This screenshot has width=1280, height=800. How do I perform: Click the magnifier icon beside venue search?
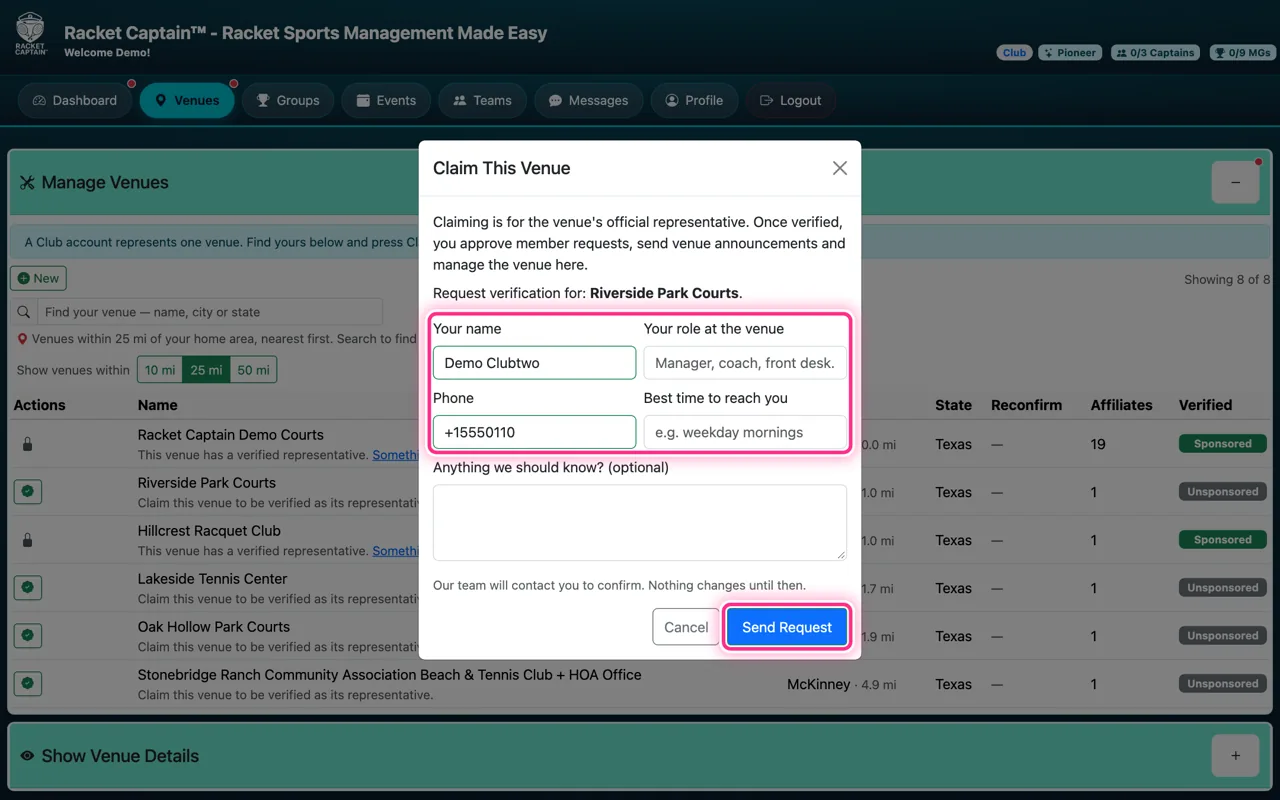(24, 312)
